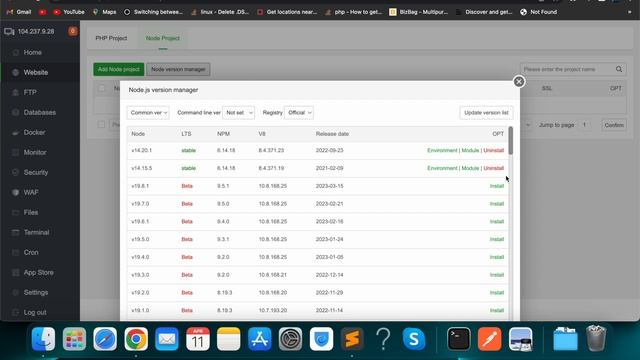Install Node v19.1.0

point(497,310)
